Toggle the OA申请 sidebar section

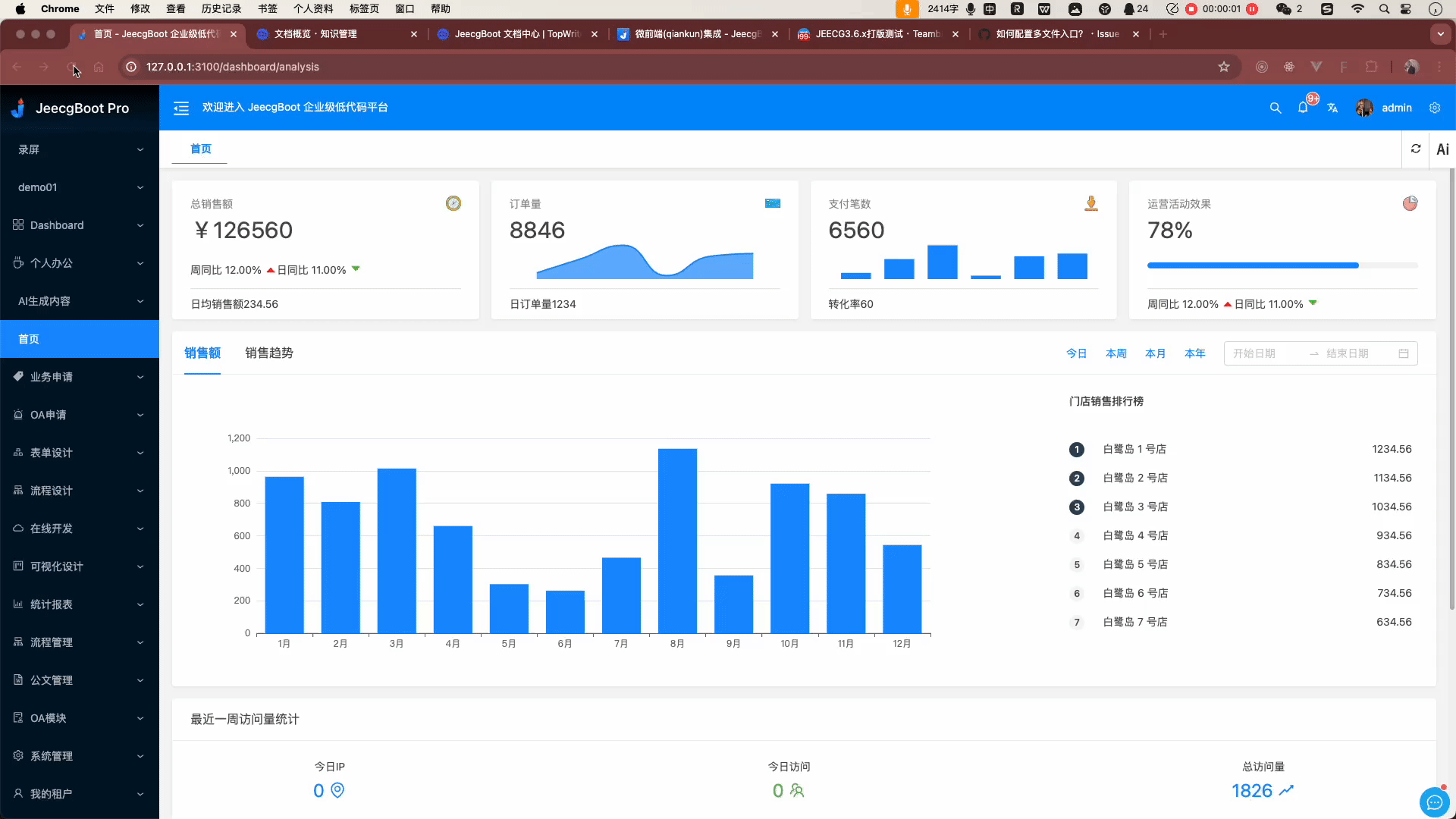79,414
